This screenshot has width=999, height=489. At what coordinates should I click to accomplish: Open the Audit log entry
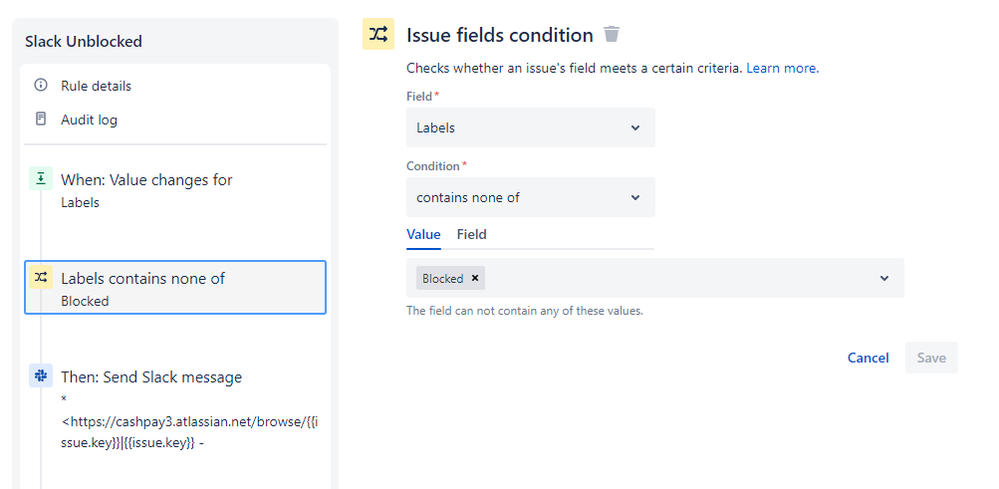coord(89,120)
